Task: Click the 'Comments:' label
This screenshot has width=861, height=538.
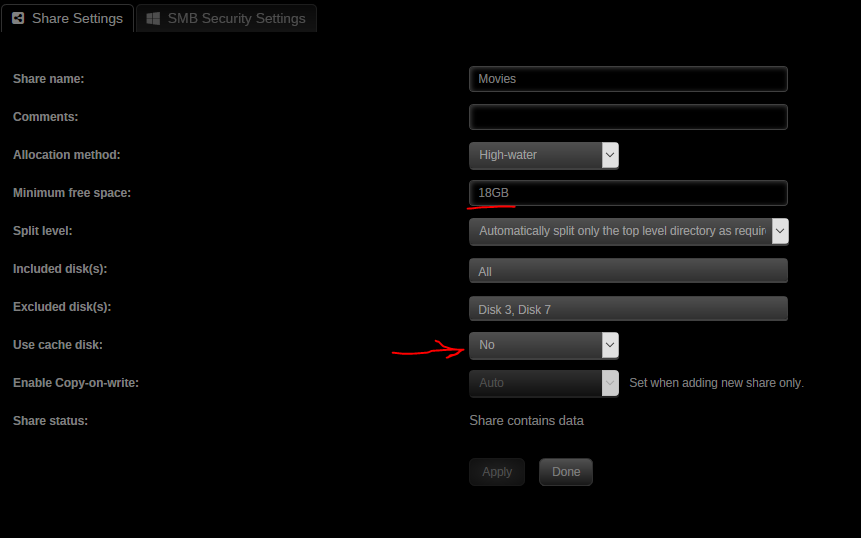Action: tap(46, 117)
